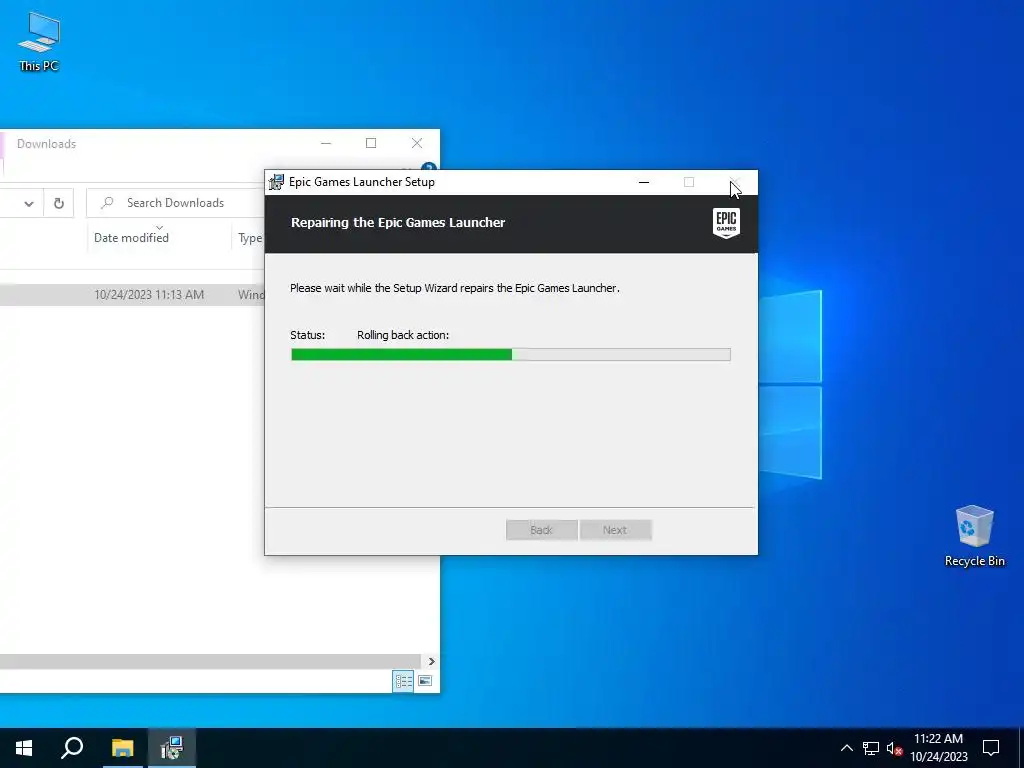Open the Recycle Bin desktop icon
This screenshot has height=768, width=1024.
coord(974,536)
